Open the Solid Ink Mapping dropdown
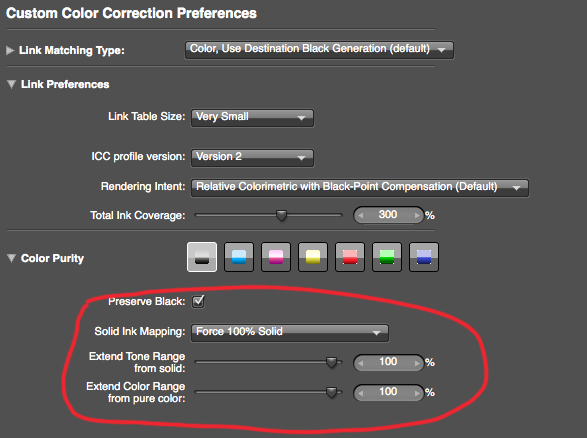This screenshot has width=587, height=438. [290, 333]
